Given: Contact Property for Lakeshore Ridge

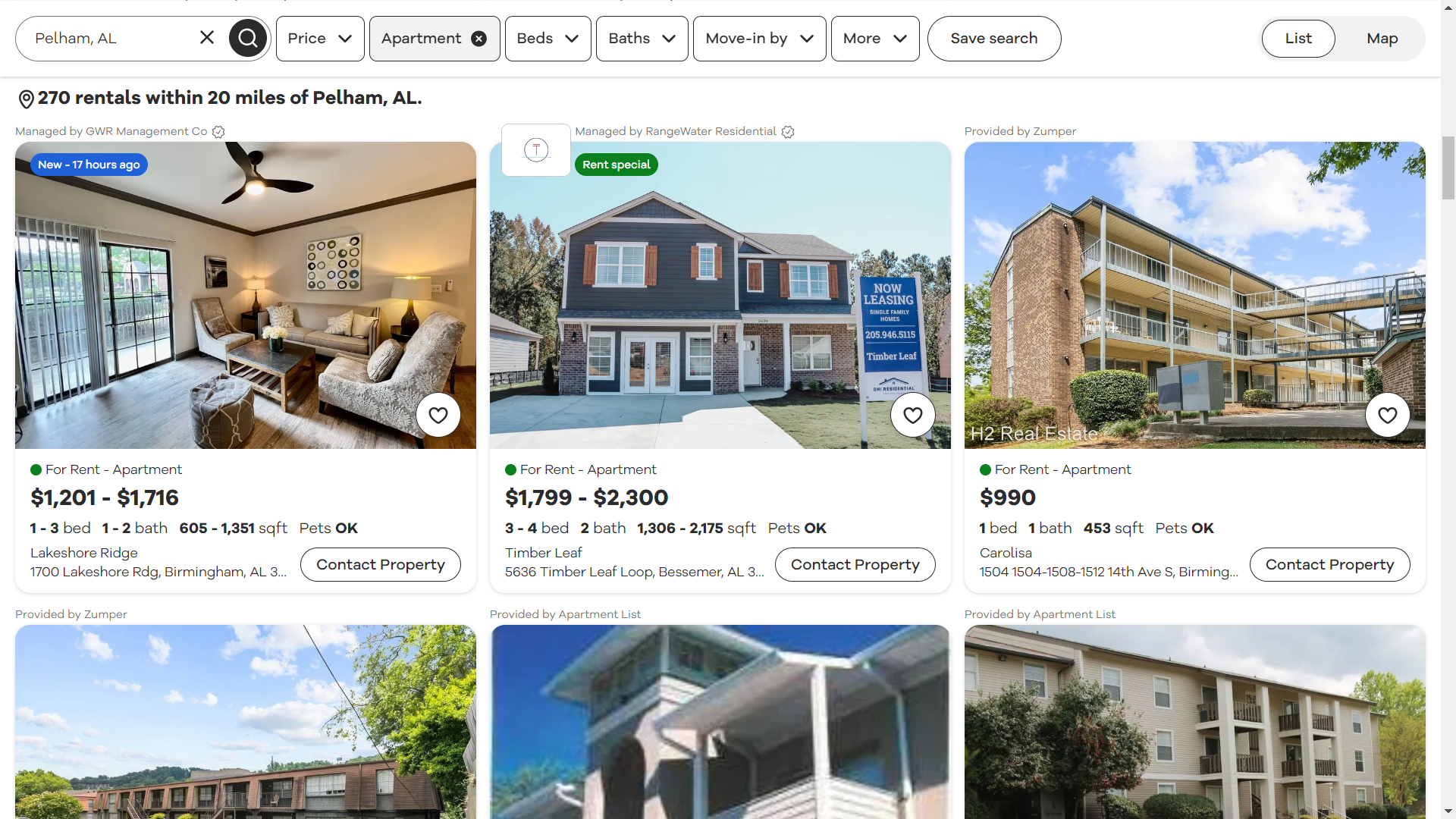Looking at the screenshot, I should point(381,565).
